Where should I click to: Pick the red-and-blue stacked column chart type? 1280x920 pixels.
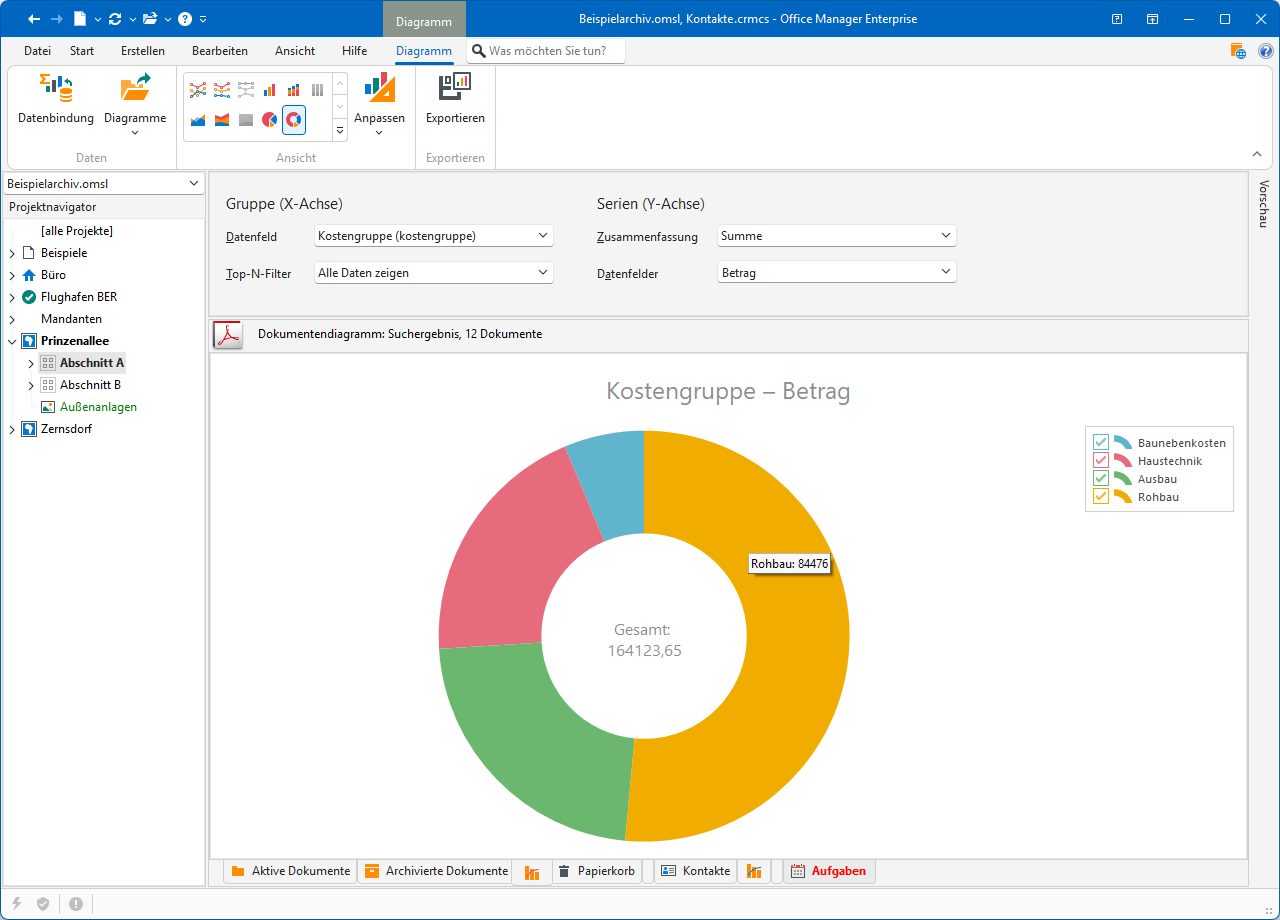(294, 90)
